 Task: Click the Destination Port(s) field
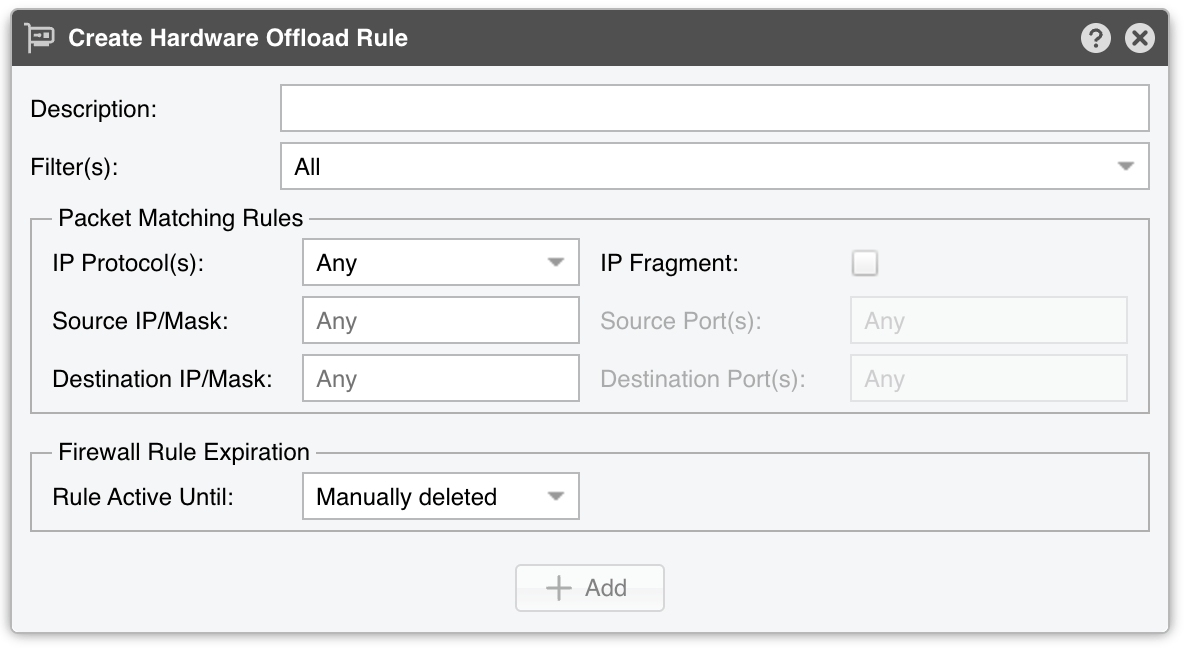click(988, 378)
